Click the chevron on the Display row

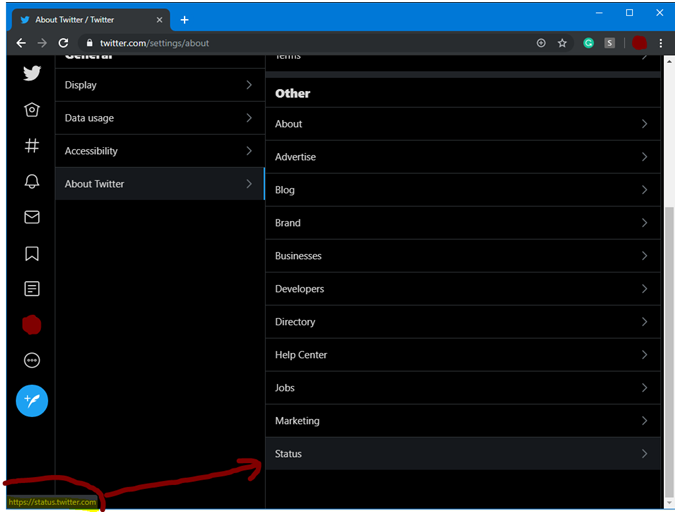pos(249,85)
